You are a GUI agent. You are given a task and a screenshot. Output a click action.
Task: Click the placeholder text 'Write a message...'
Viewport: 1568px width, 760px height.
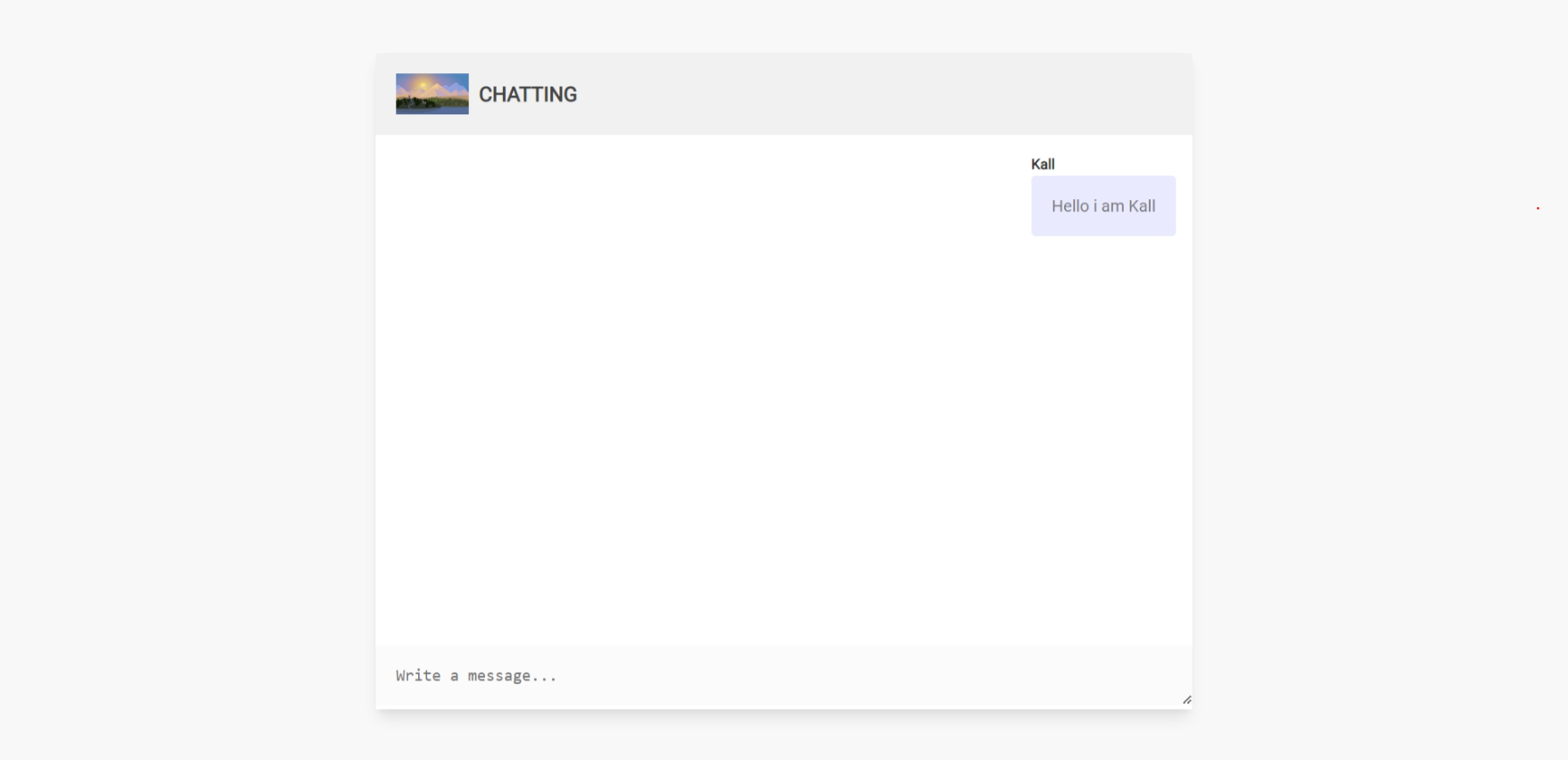pyautogui.click(x=475, y=675)
